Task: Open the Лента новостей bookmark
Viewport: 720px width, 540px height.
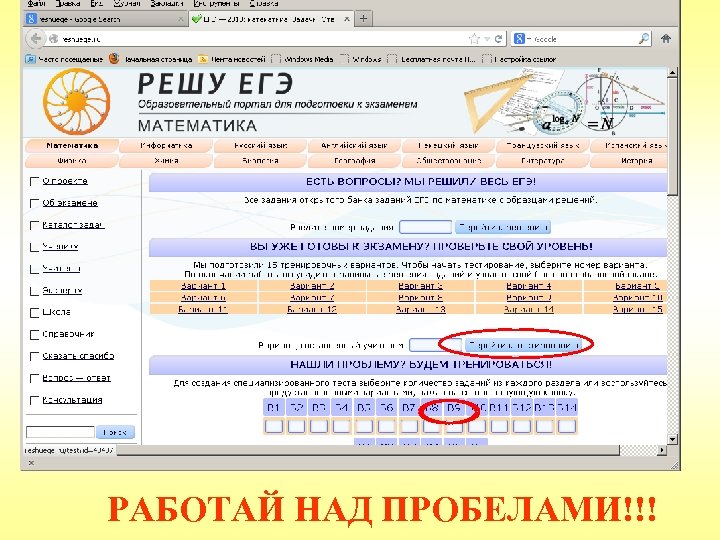Action: click(232, 59)
